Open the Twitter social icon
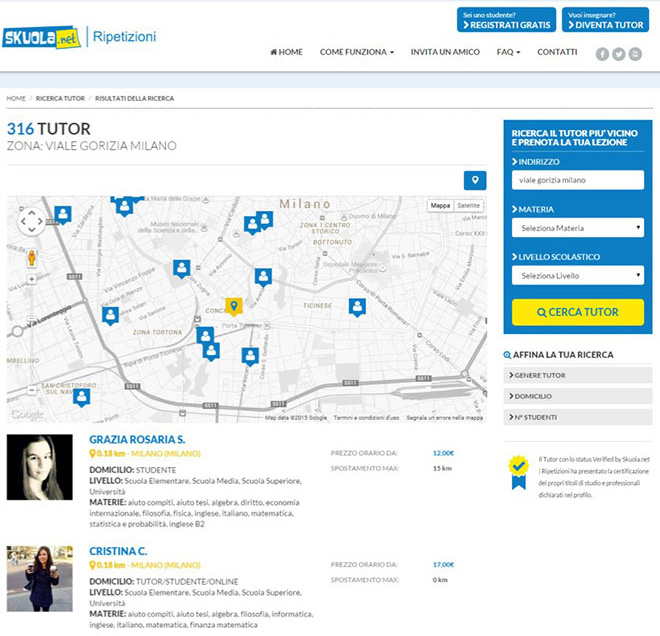Image resolution: width=660 pixels, height=636 pixels. pos(618,54)
